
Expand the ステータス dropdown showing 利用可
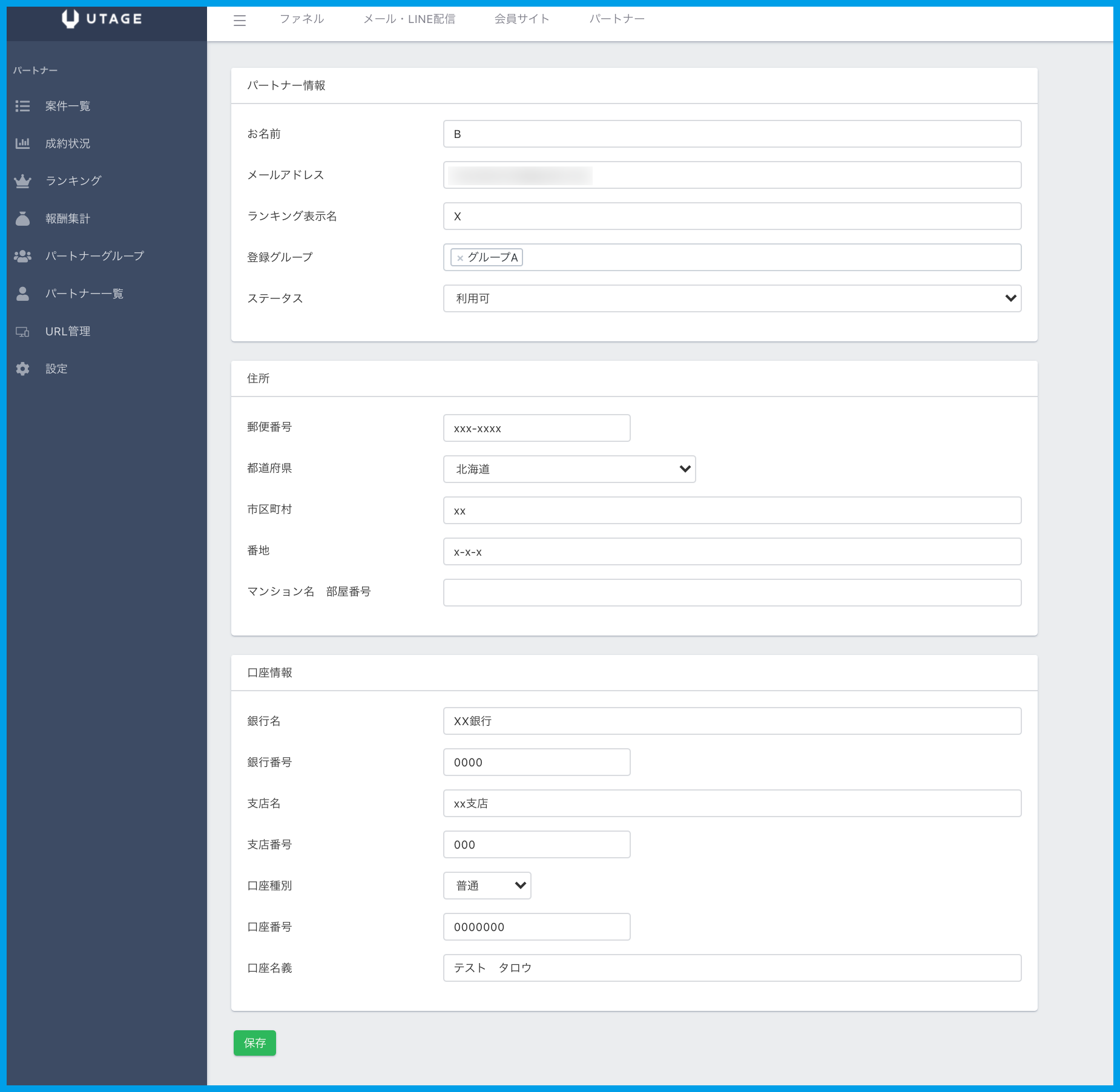(x=732, y=298)
